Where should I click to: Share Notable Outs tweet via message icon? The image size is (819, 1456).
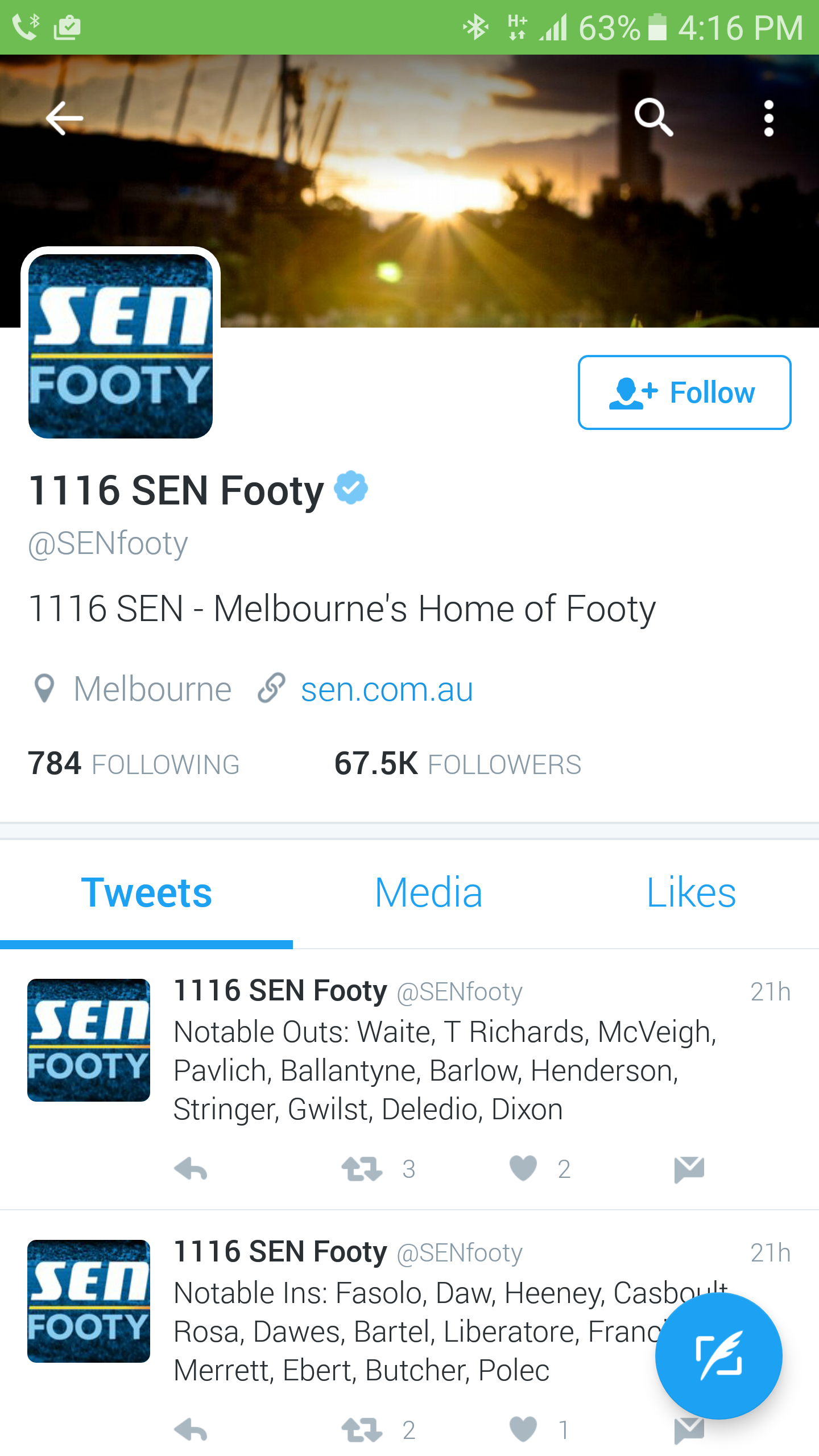(689, 1169)
